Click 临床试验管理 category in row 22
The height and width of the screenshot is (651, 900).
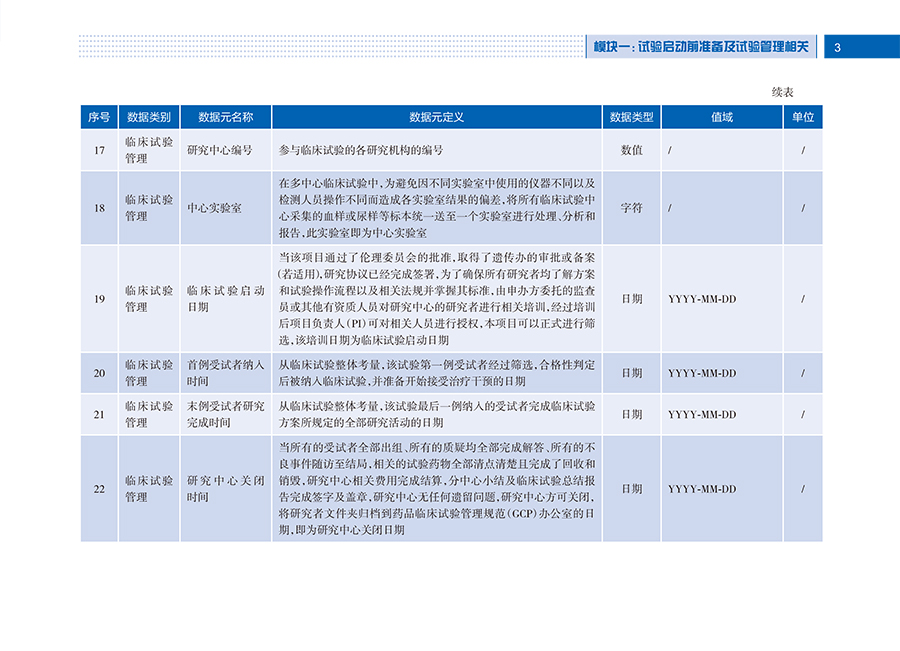(149, 489)
